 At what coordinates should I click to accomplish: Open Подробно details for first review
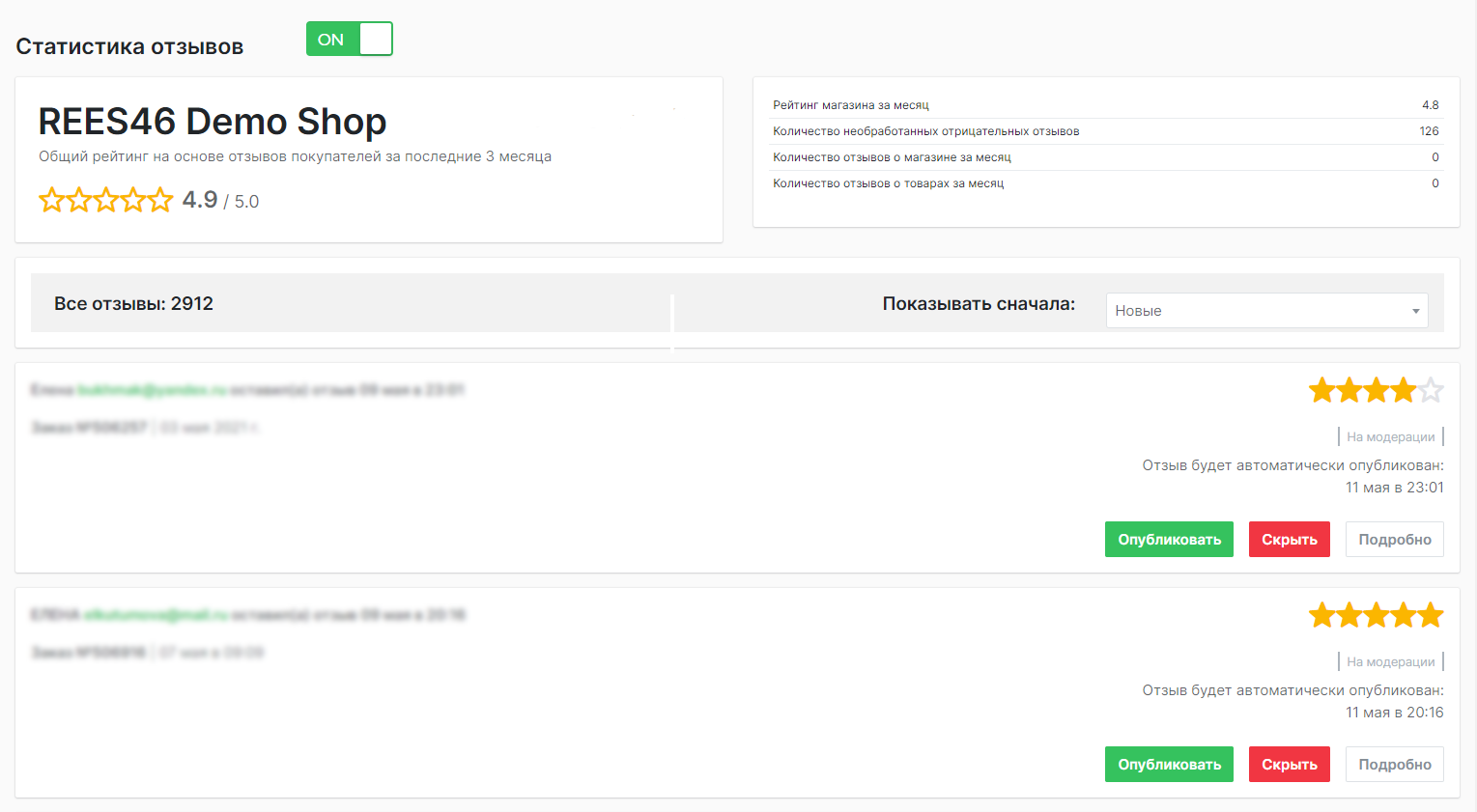(1394, 540)
